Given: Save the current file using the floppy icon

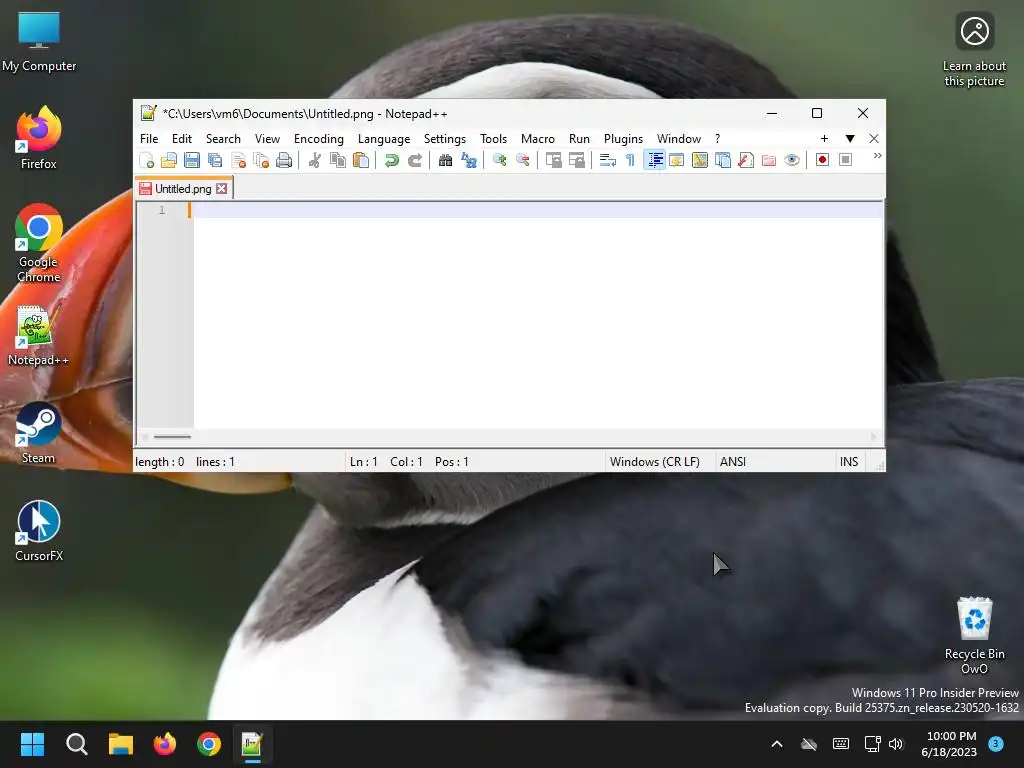Looking at the screenshot, I should [192, 160].
